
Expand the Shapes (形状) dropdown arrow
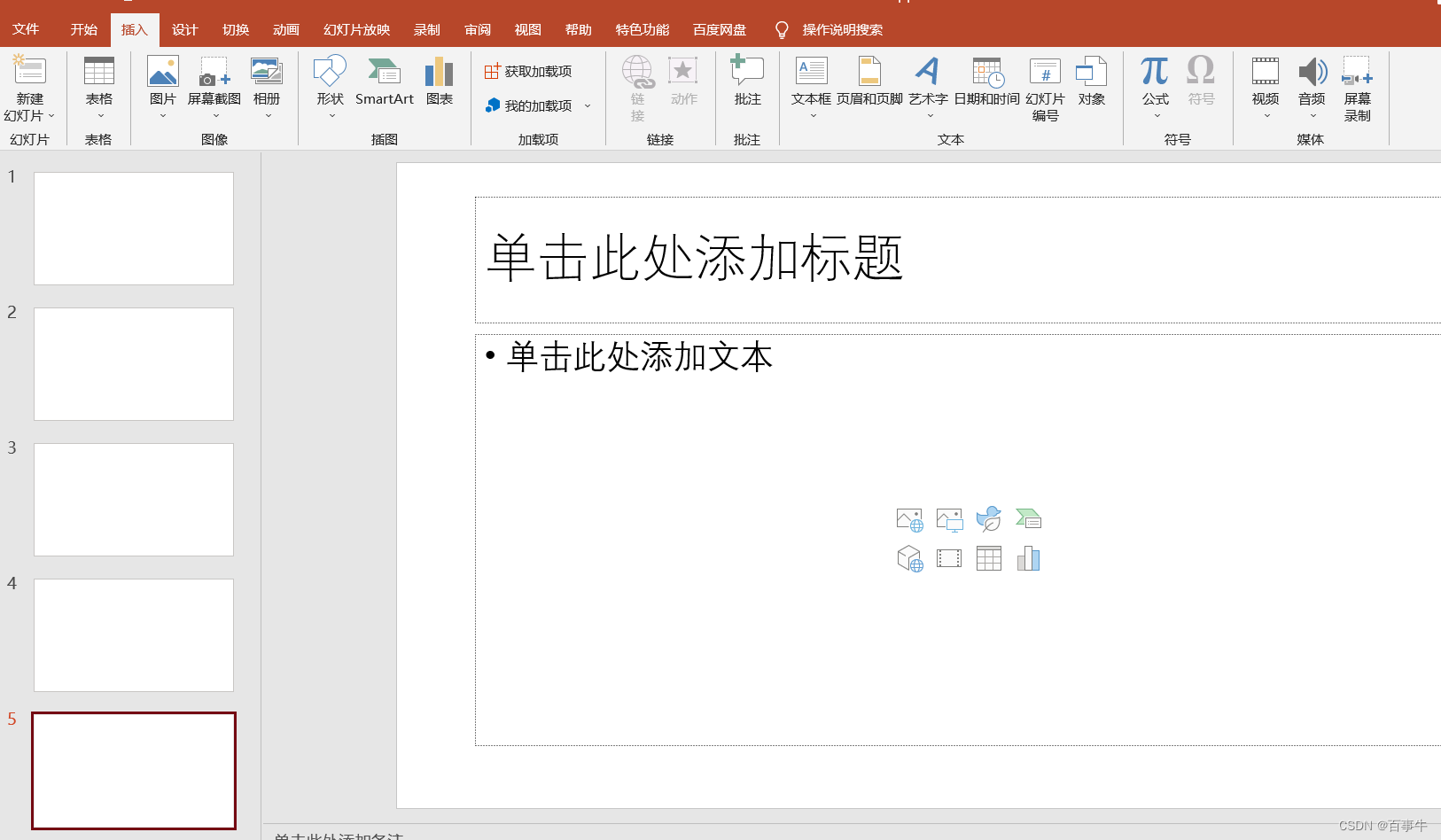(x=331, y=116)
